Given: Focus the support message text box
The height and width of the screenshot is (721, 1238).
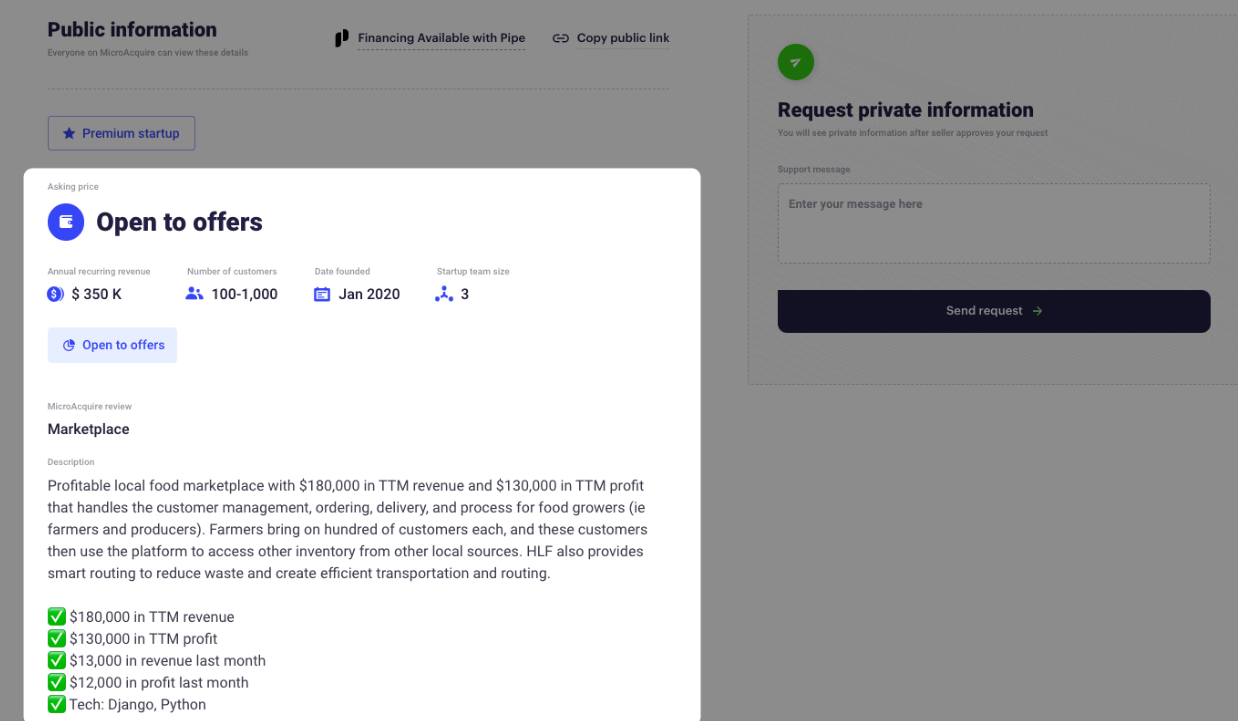Looking at the screenshot, I should 993,223.
